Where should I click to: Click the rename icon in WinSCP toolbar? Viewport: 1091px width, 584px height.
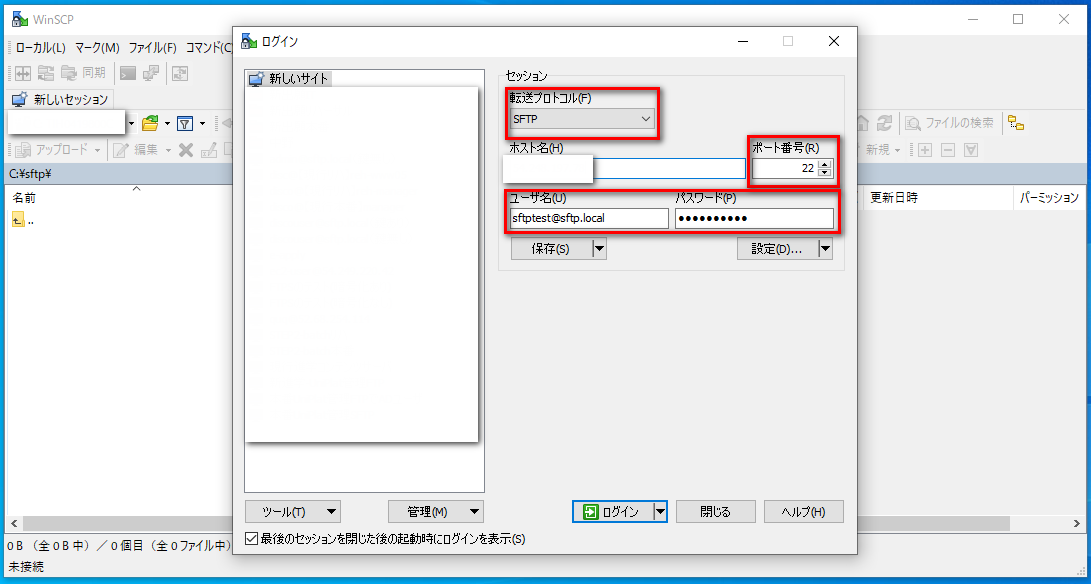(x=208, y=150)
